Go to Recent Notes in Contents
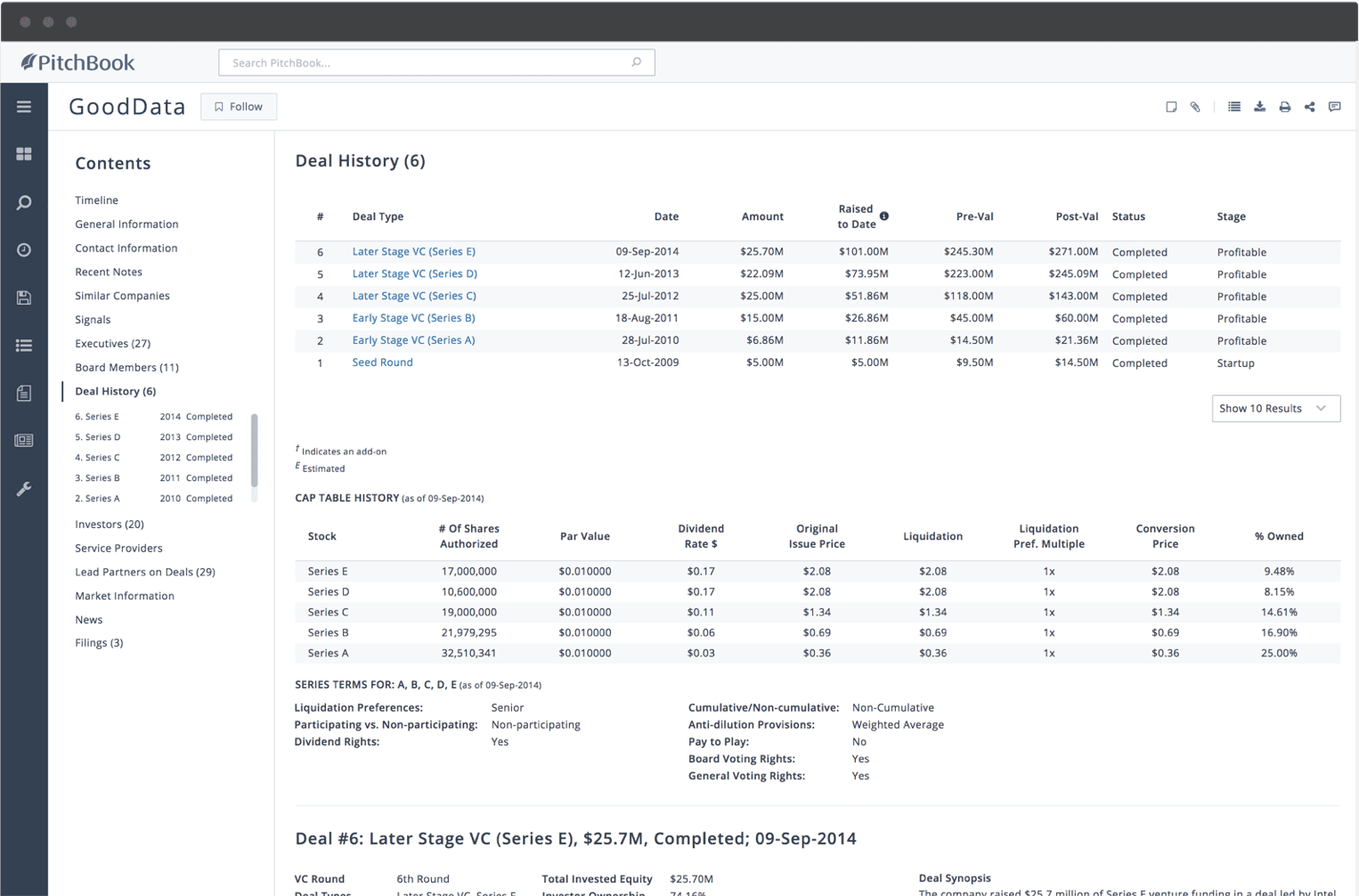Screen dimensions: 1359x896 coord(109,273)
